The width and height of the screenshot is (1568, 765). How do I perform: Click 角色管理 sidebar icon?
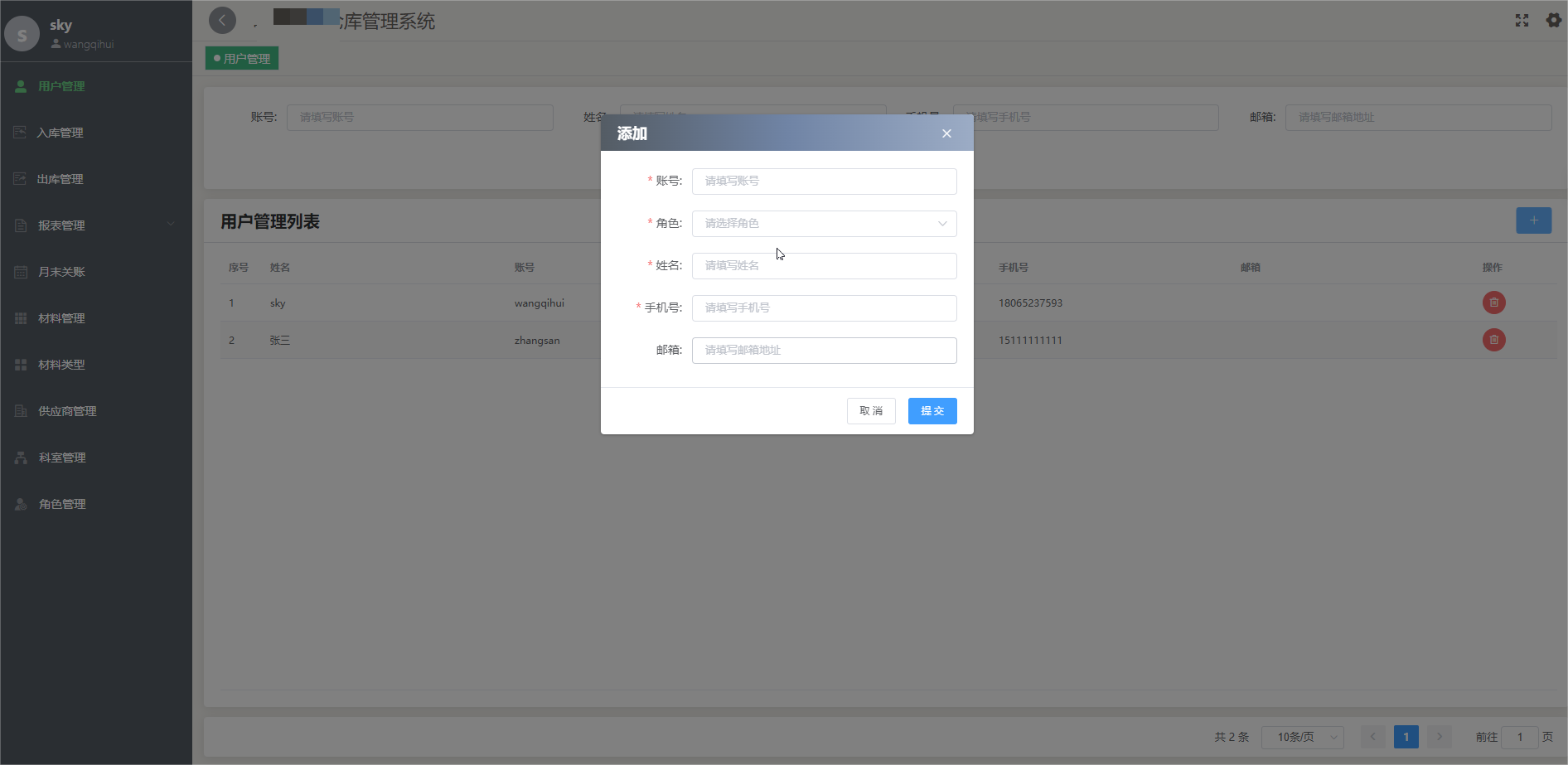tap(21, 504)
